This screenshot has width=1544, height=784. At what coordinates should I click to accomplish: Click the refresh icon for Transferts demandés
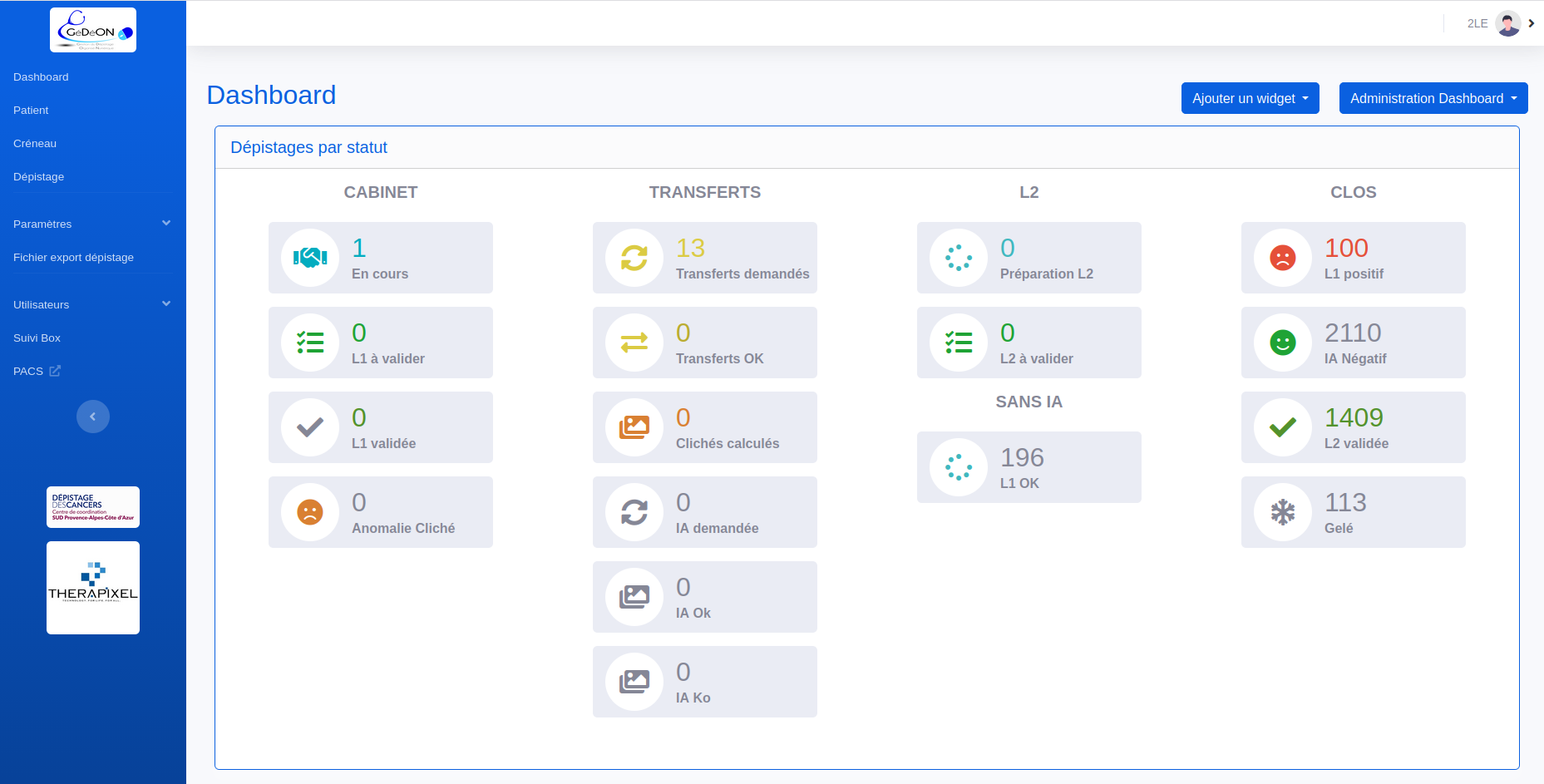pos(634,257)
